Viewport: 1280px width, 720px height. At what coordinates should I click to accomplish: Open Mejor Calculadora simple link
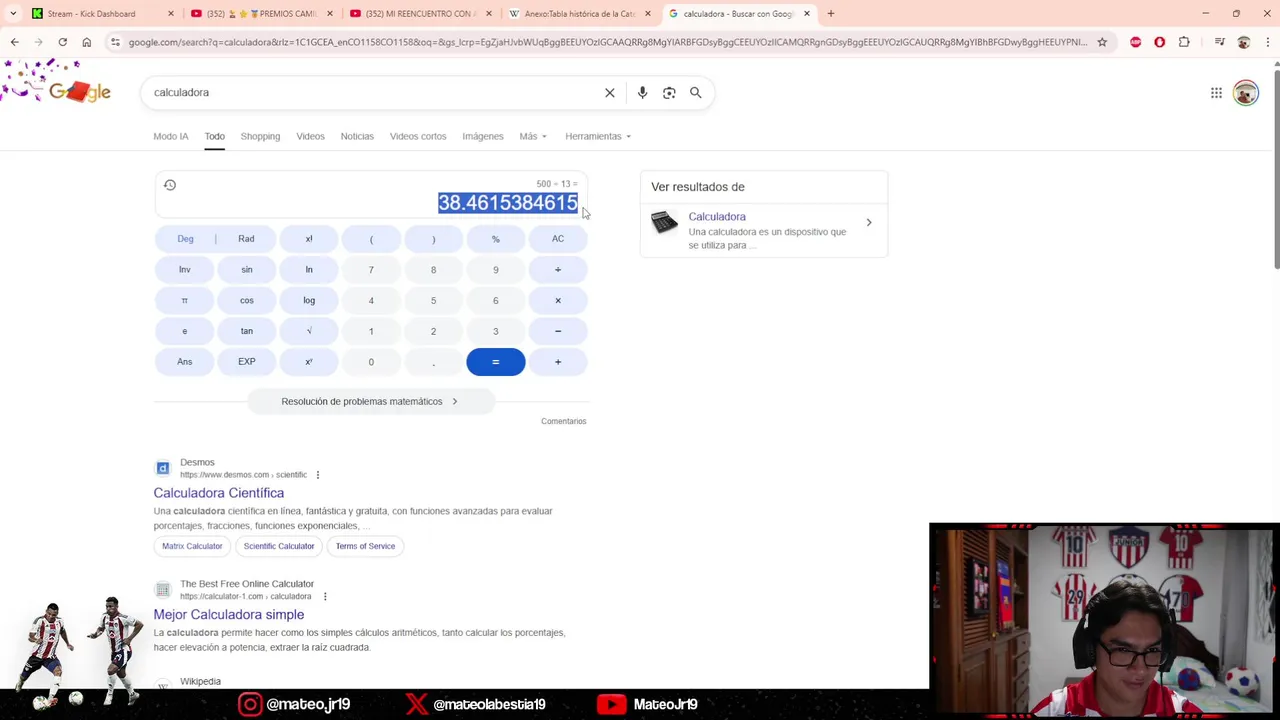click(229, 615)
